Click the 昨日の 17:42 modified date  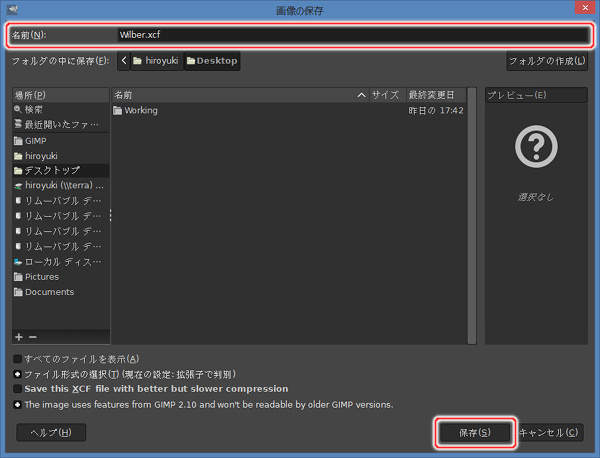pyautogui.click(x=435, y=111)
